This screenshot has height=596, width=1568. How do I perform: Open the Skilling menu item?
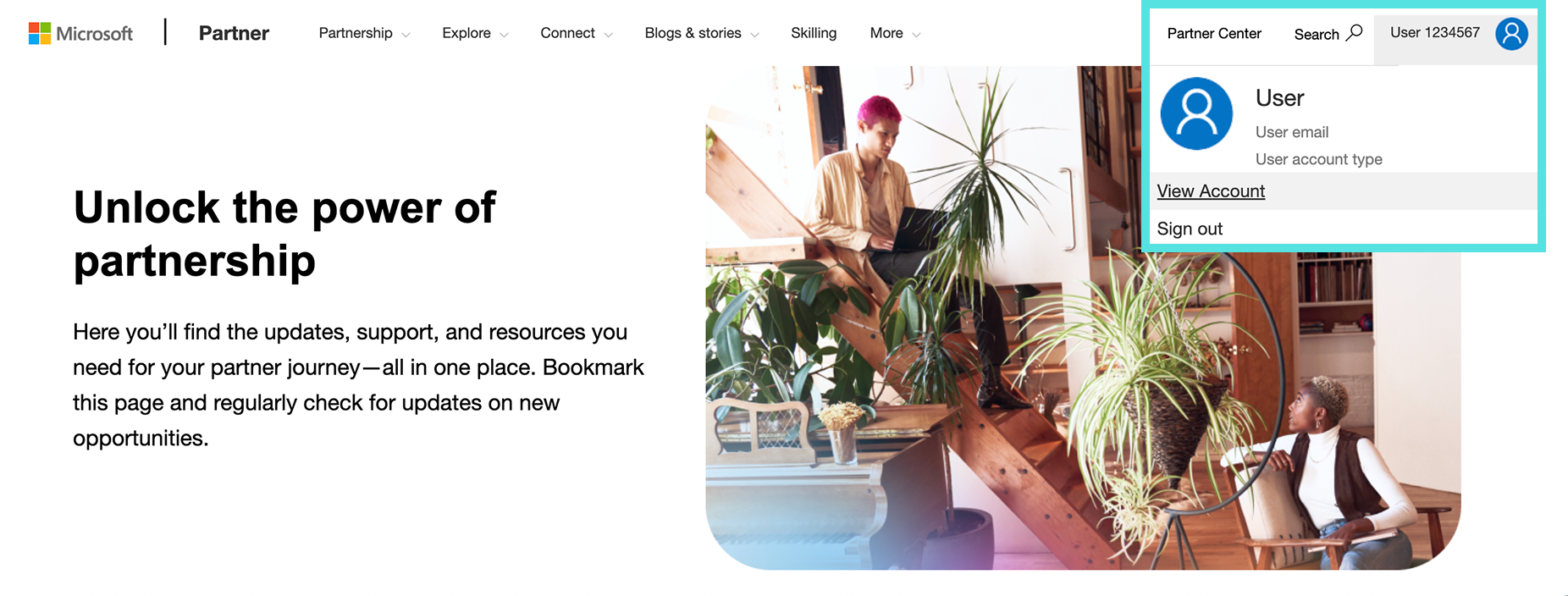tap(814, 33)
